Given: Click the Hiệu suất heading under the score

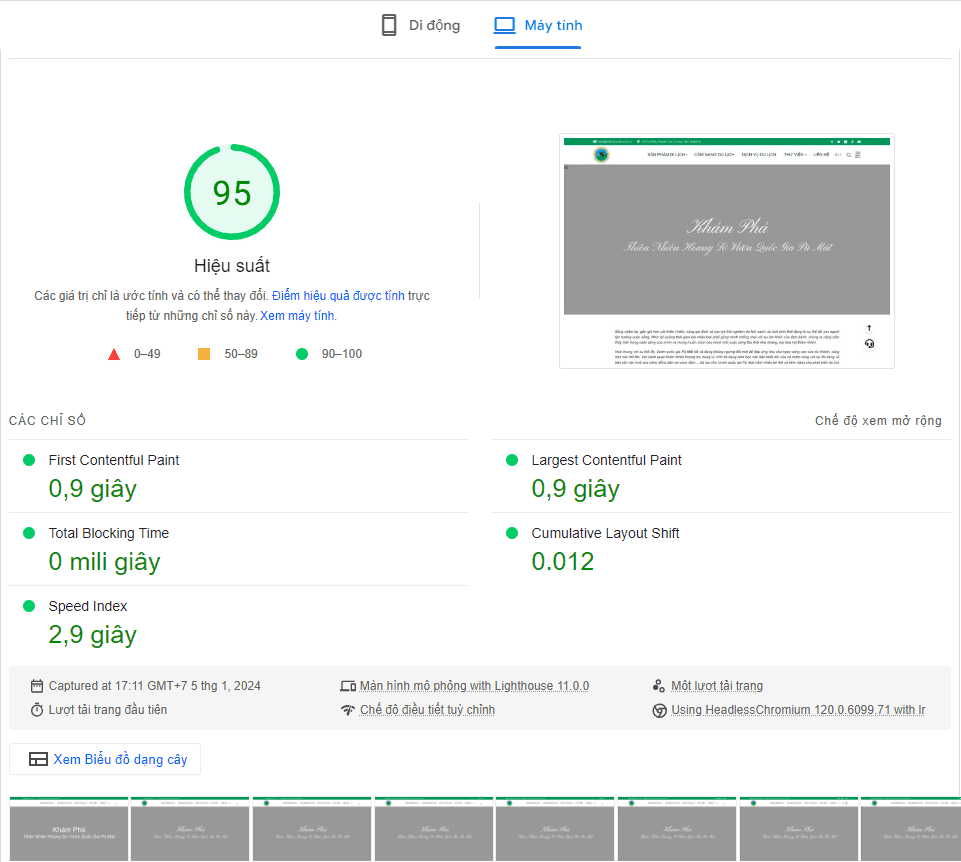Looking at the screenshot, I should pos(232,265).
